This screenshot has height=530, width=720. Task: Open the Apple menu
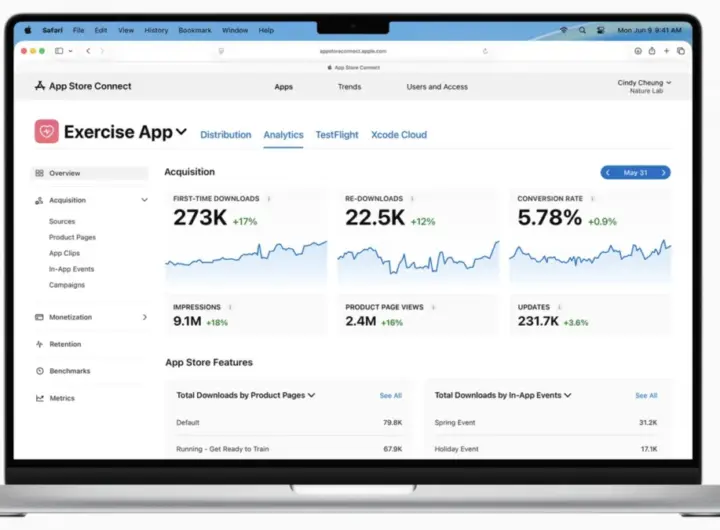(28, 30)
